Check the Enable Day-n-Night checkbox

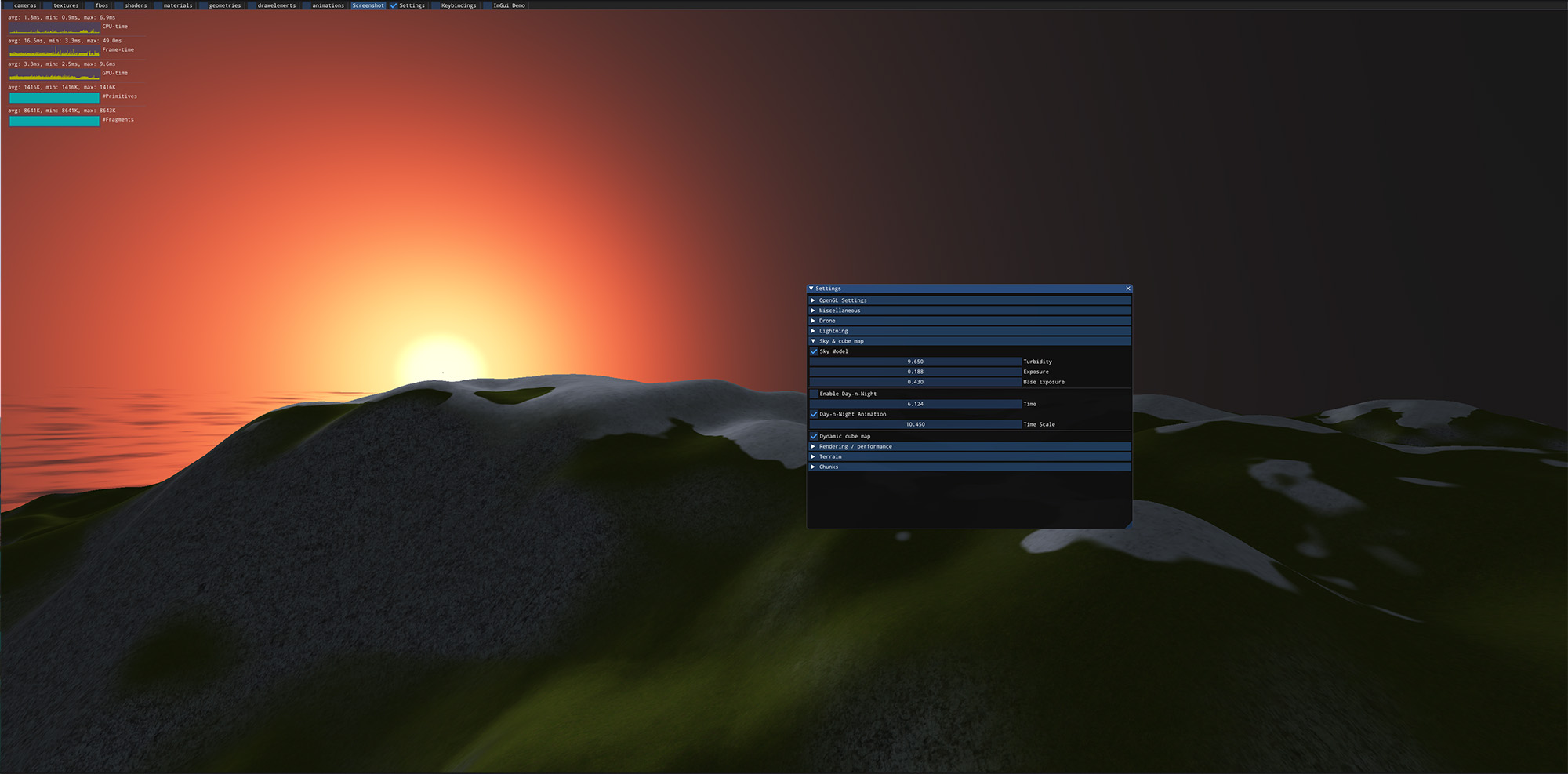pyautogui.click(x=814, y=394)
